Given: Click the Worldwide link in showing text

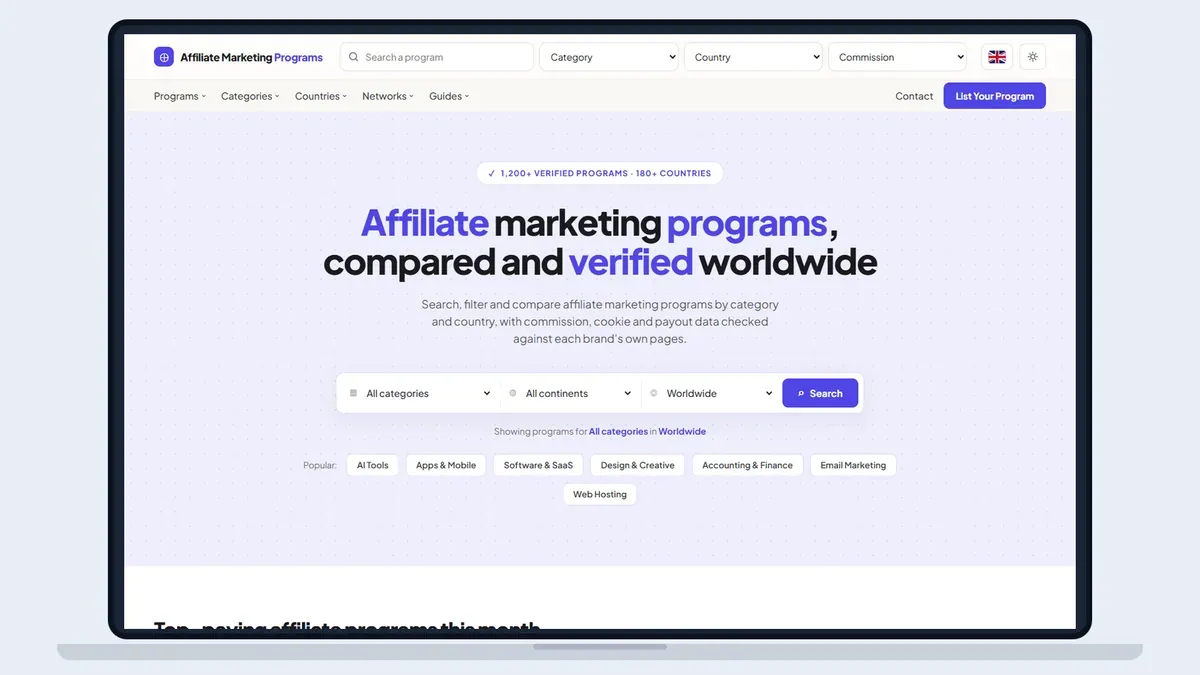Looking at the screenshot, I should (682, 432).
